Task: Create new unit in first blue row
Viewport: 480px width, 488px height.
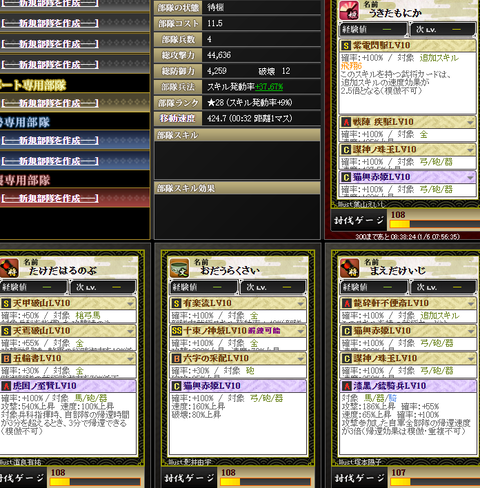Action: [50, 140]
